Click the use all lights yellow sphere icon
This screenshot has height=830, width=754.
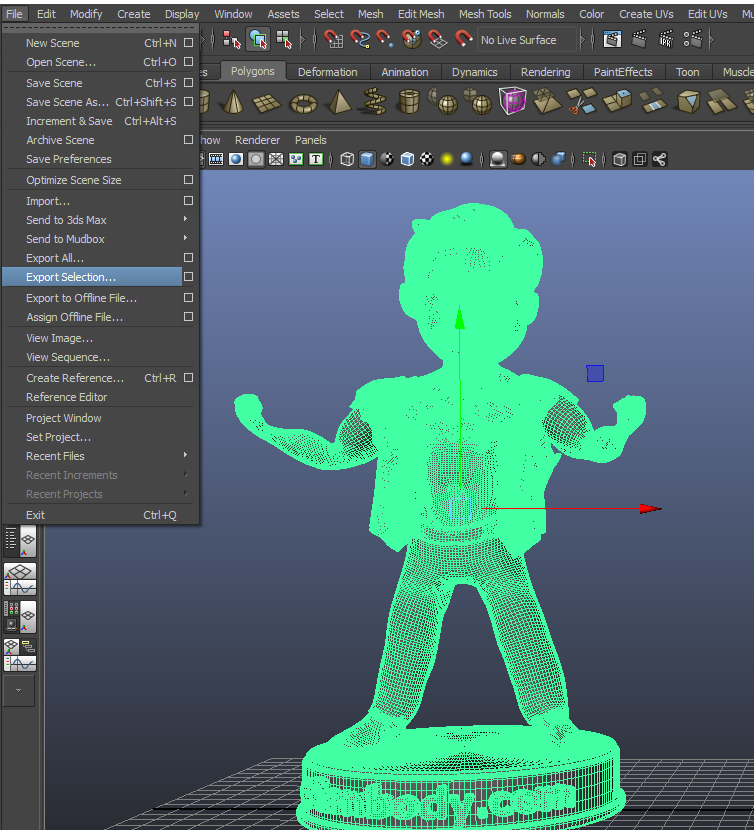(447, 159)
